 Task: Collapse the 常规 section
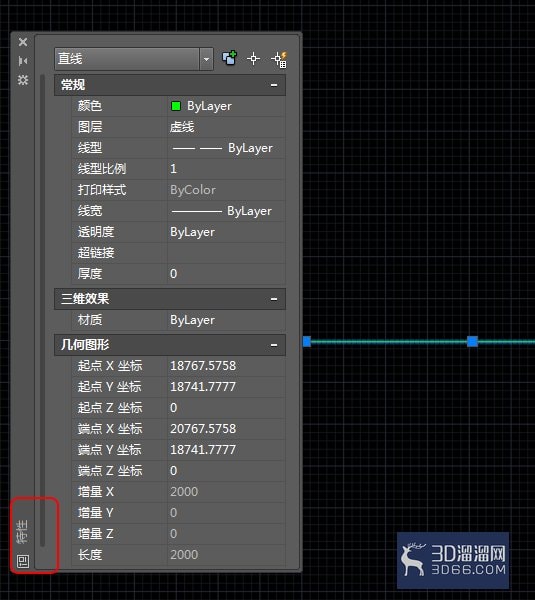(x=274, y=85)
